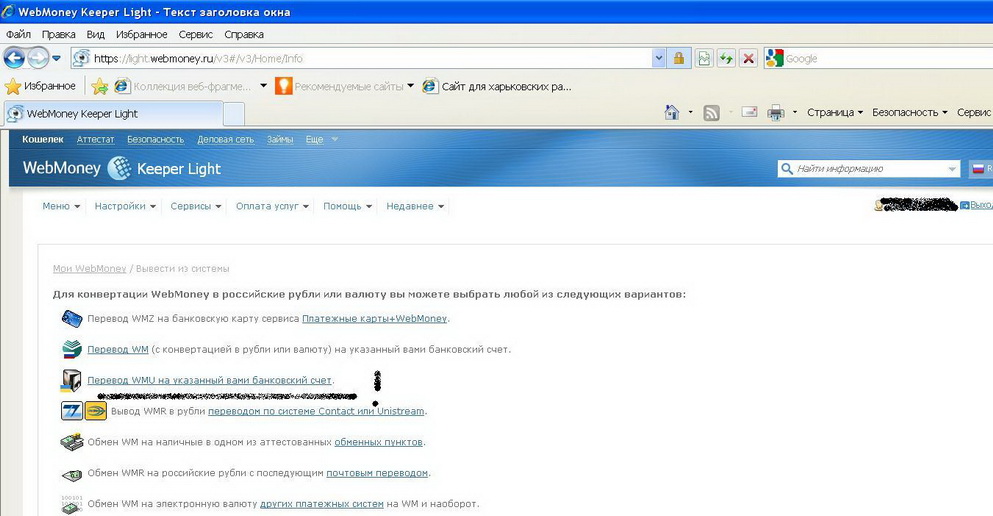Click the Мои WebMoney breadcrumb link
Image resolution: width=993 pixels, height=516 pixels.
point(89,268)
